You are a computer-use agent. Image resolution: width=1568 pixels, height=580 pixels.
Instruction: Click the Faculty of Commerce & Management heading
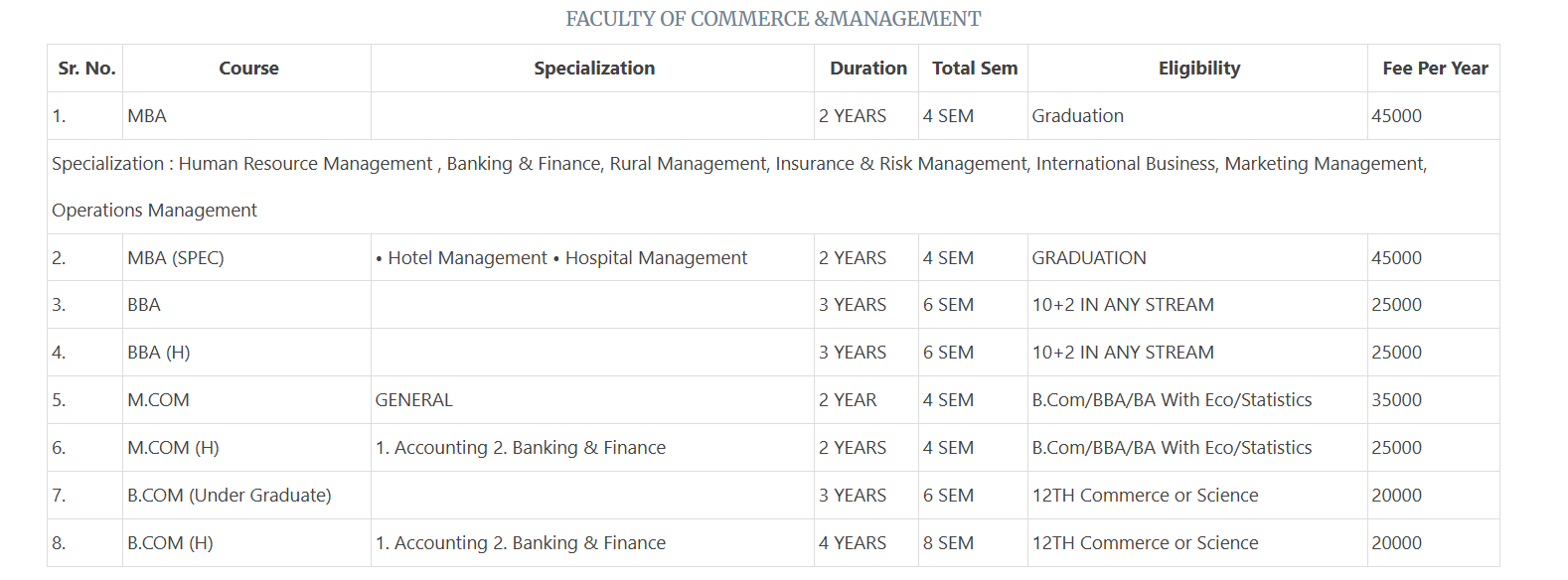coord(773,19)
